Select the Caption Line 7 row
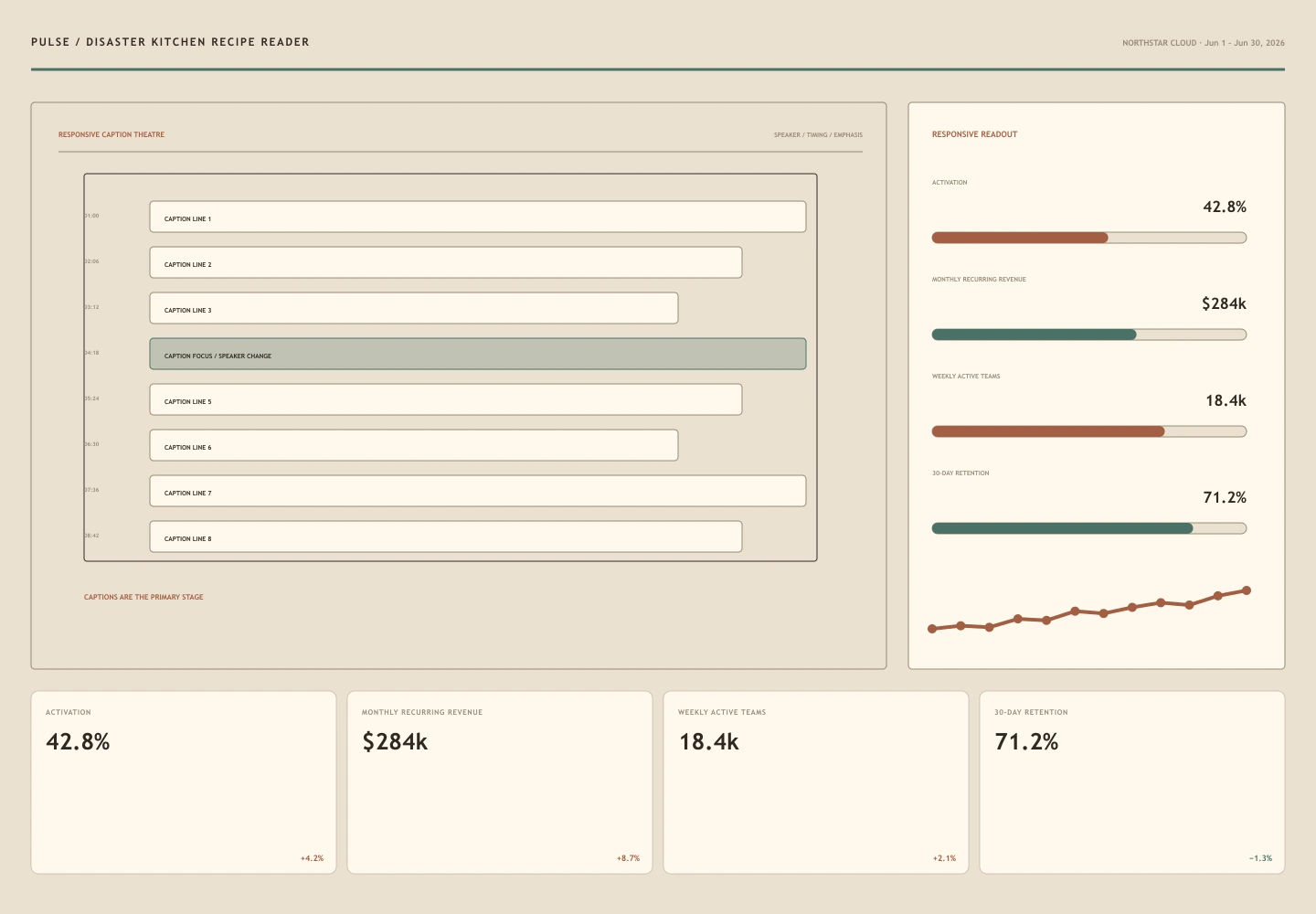Screen dimensions: 1316x914 [x=478, y=491]
